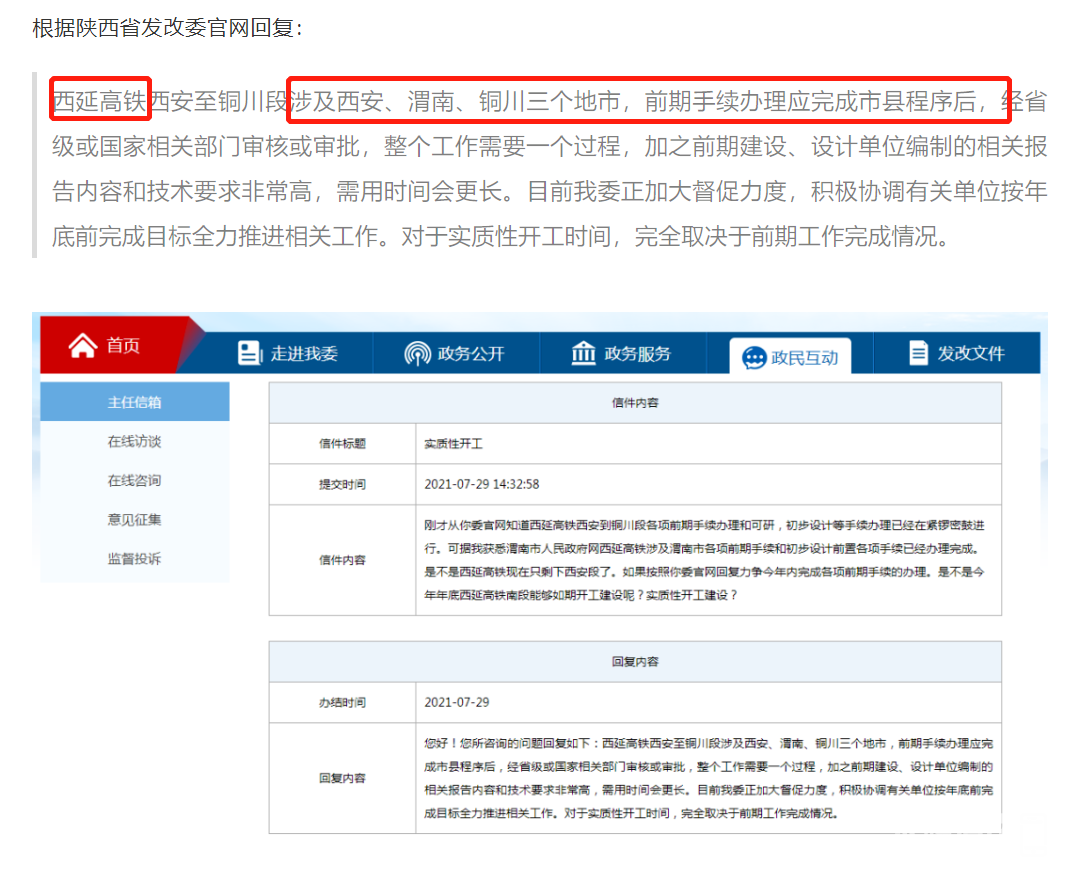Click the home house icon in navigation bar
1088x885 pixels.
83,345
